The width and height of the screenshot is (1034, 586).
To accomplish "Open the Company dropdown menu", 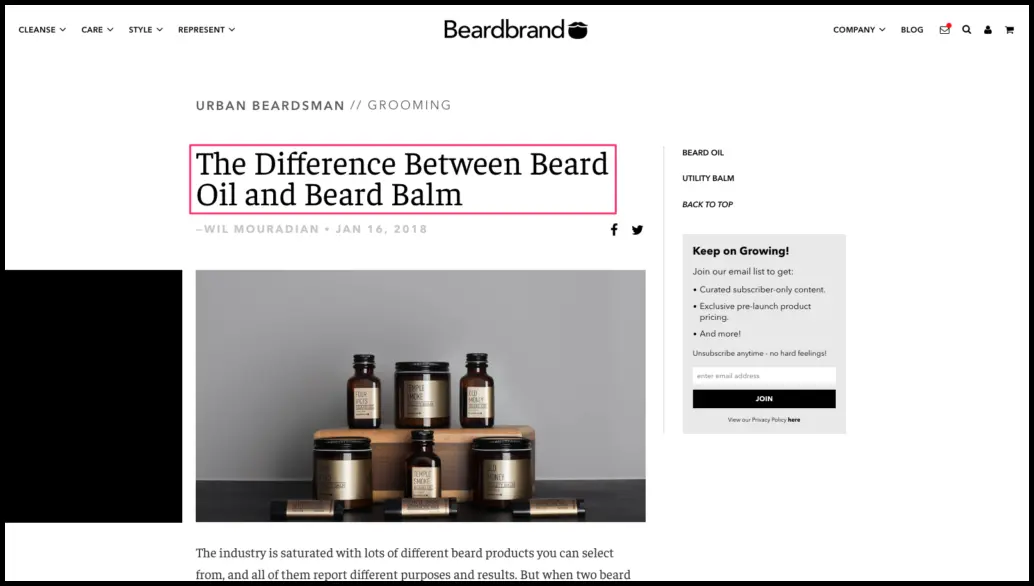I will point(859,30).
